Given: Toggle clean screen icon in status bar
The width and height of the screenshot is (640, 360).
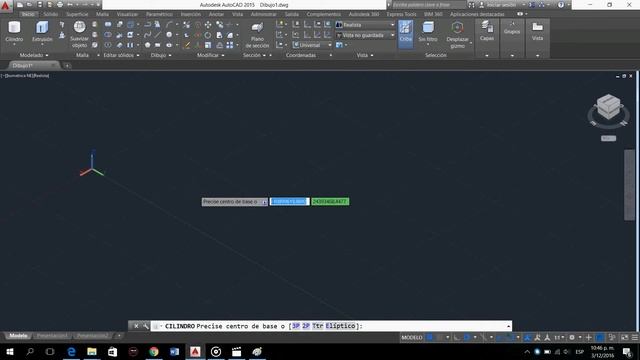Looking at the screenshot, I should pyautogui.click(x=624, y=338).
